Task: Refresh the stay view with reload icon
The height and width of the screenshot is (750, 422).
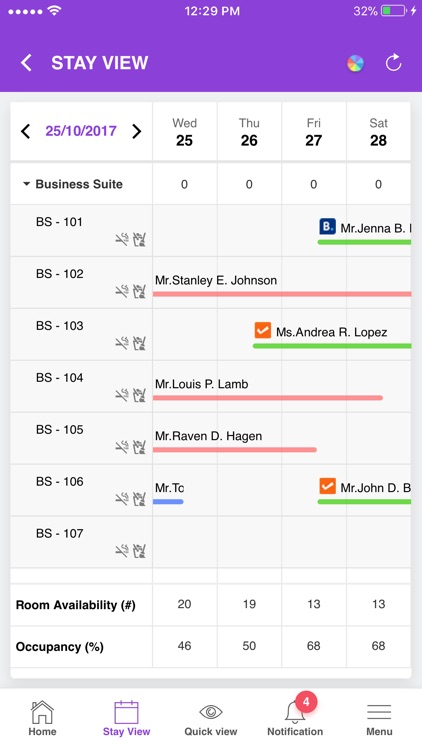Action: click(x=393, y=63)
